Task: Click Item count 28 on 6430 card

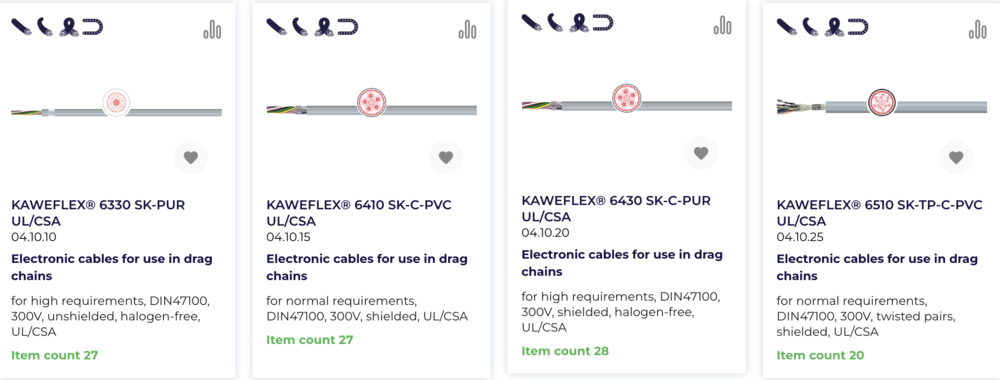Action: pos(565,351)
